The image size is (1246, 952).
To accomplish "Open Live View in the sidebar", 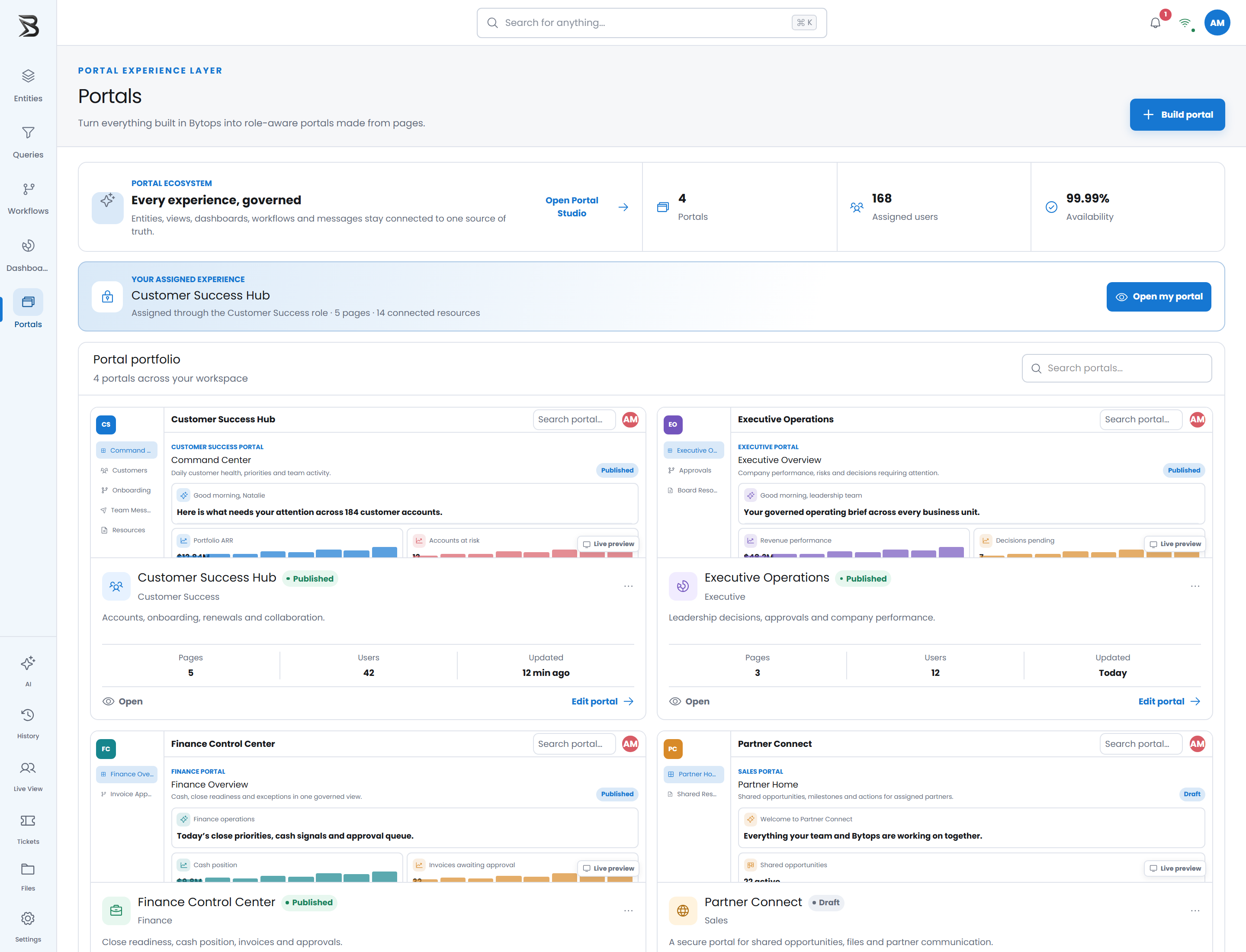I will pyautogui.click(x=28, y=776).
